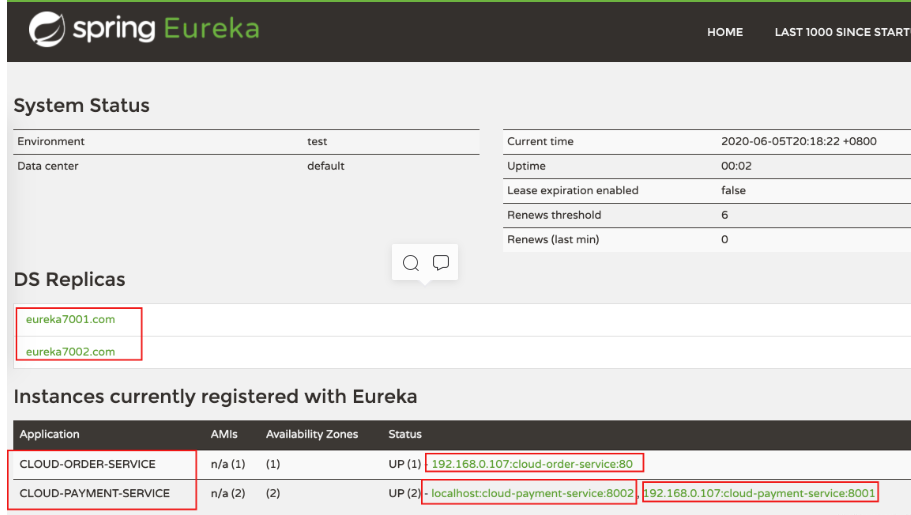
Task: Click the Data center label
Action: (48, 166)
